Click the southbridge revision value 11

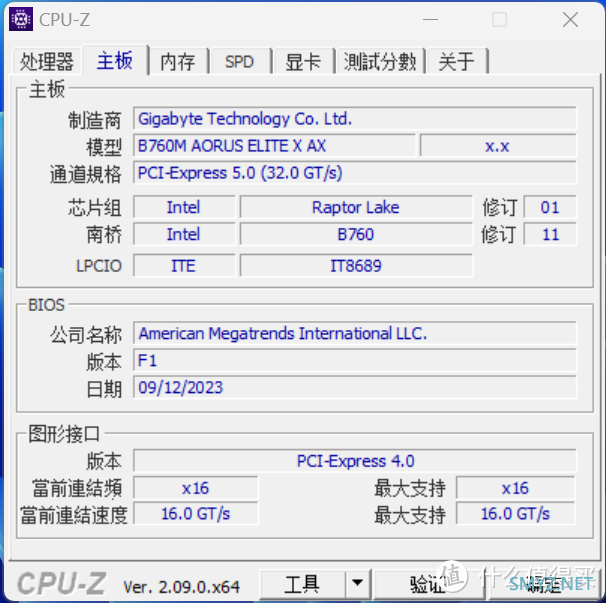click(550, 234)
